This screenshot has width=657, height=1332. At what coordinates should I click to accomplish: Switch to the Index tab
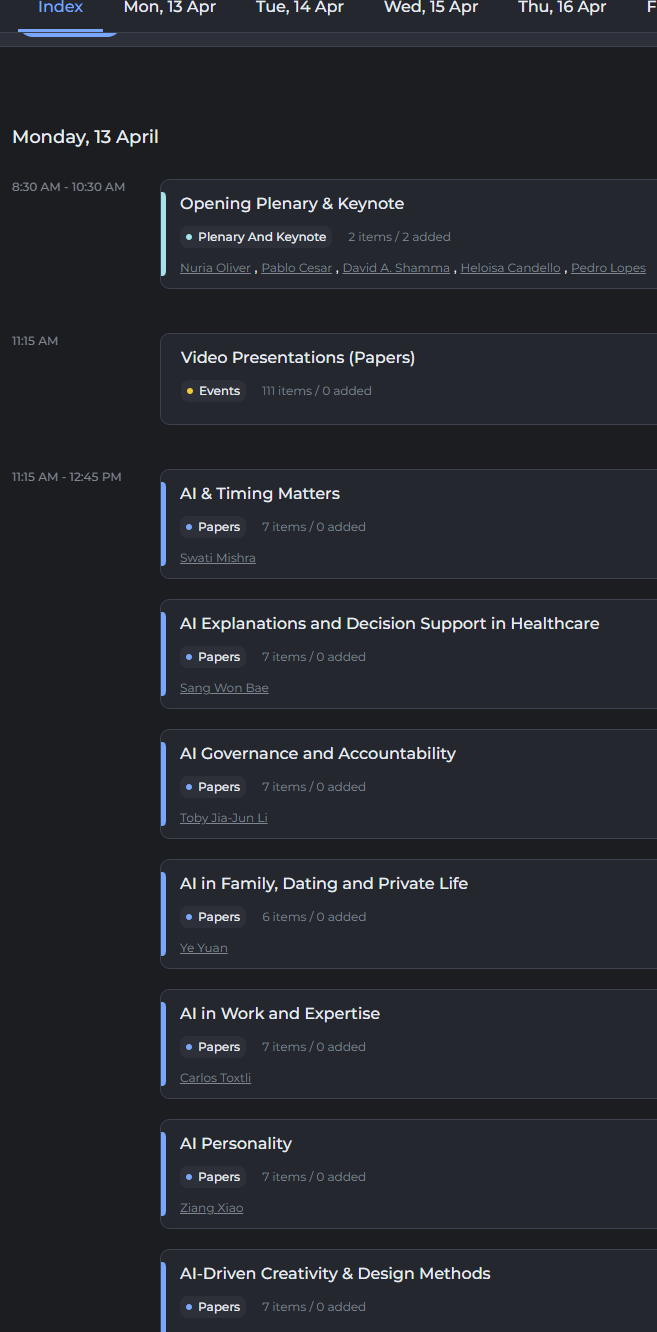(60, 8)
